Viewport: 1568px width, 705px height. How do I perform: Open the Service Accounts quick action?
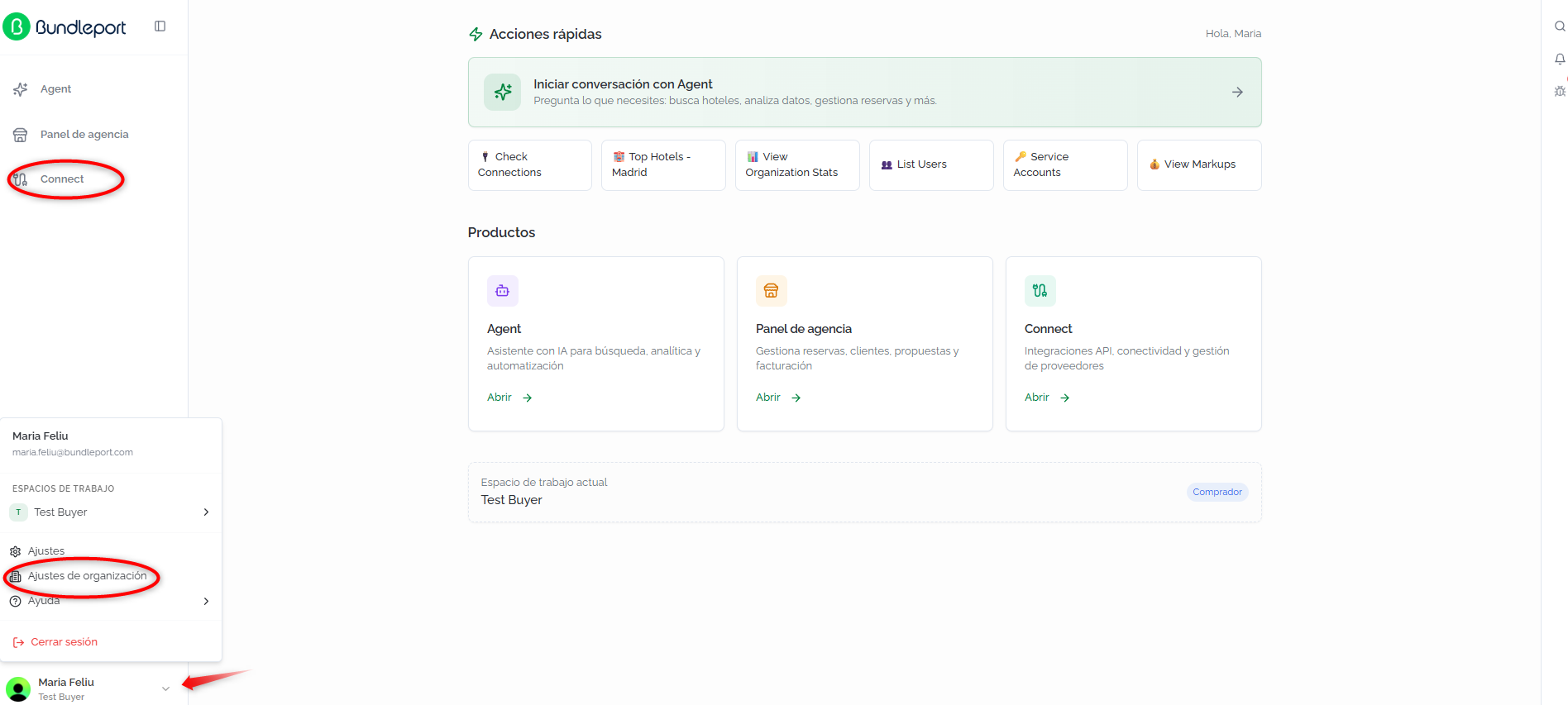click(x=1065, y=164)
